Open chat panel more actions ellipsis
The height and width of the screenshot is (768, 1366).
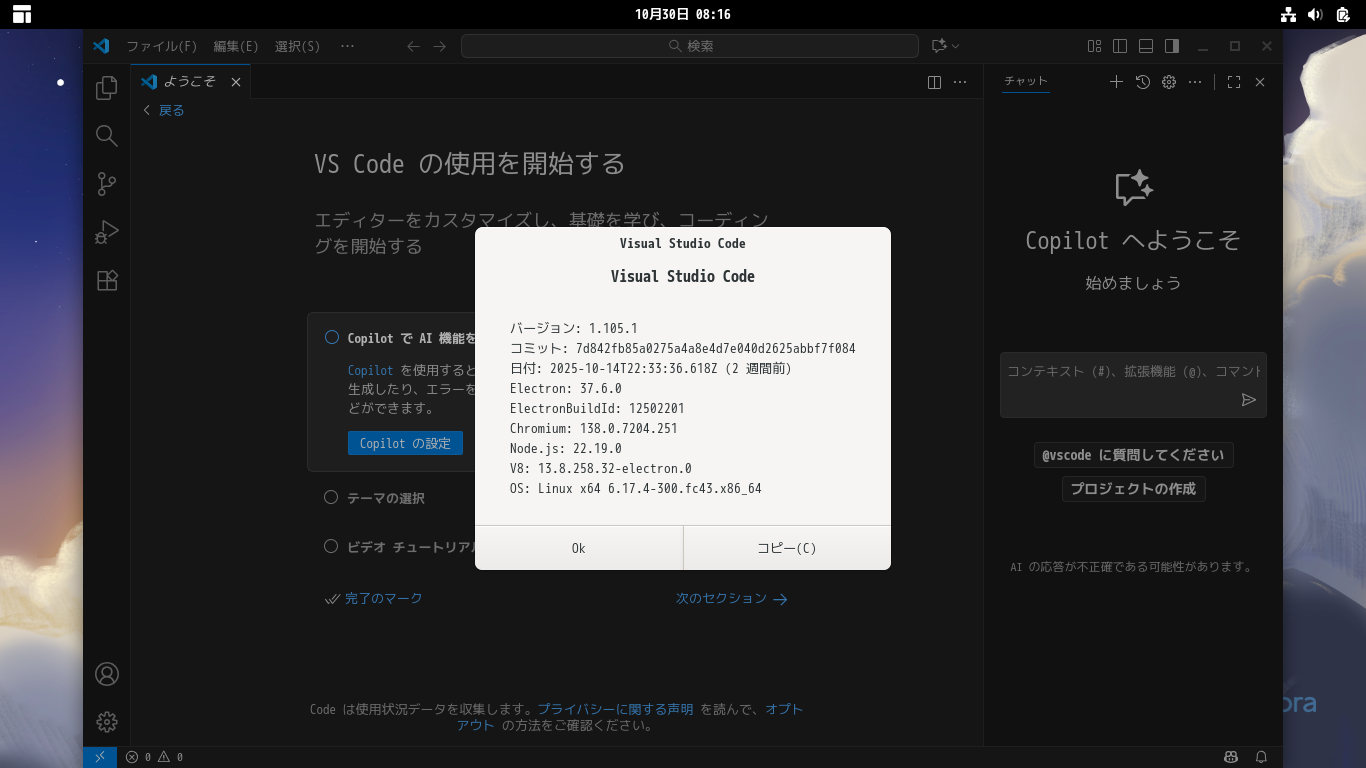coord(1195,82)
